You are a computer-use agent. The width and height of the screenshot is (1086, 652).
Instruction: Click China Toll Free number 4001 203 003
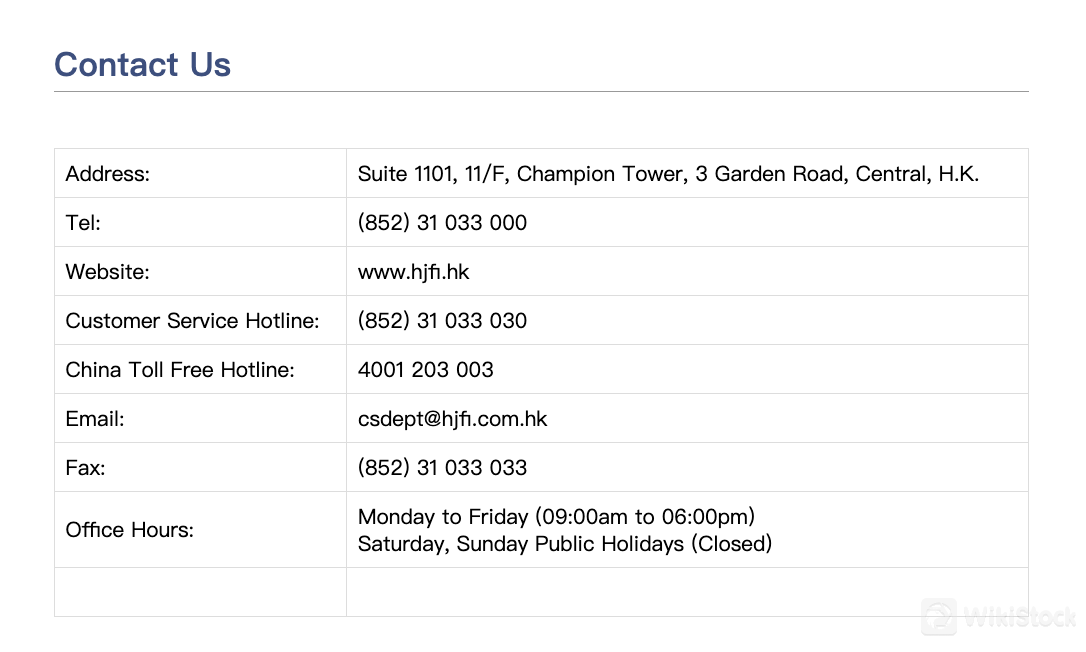pos(426,370)
